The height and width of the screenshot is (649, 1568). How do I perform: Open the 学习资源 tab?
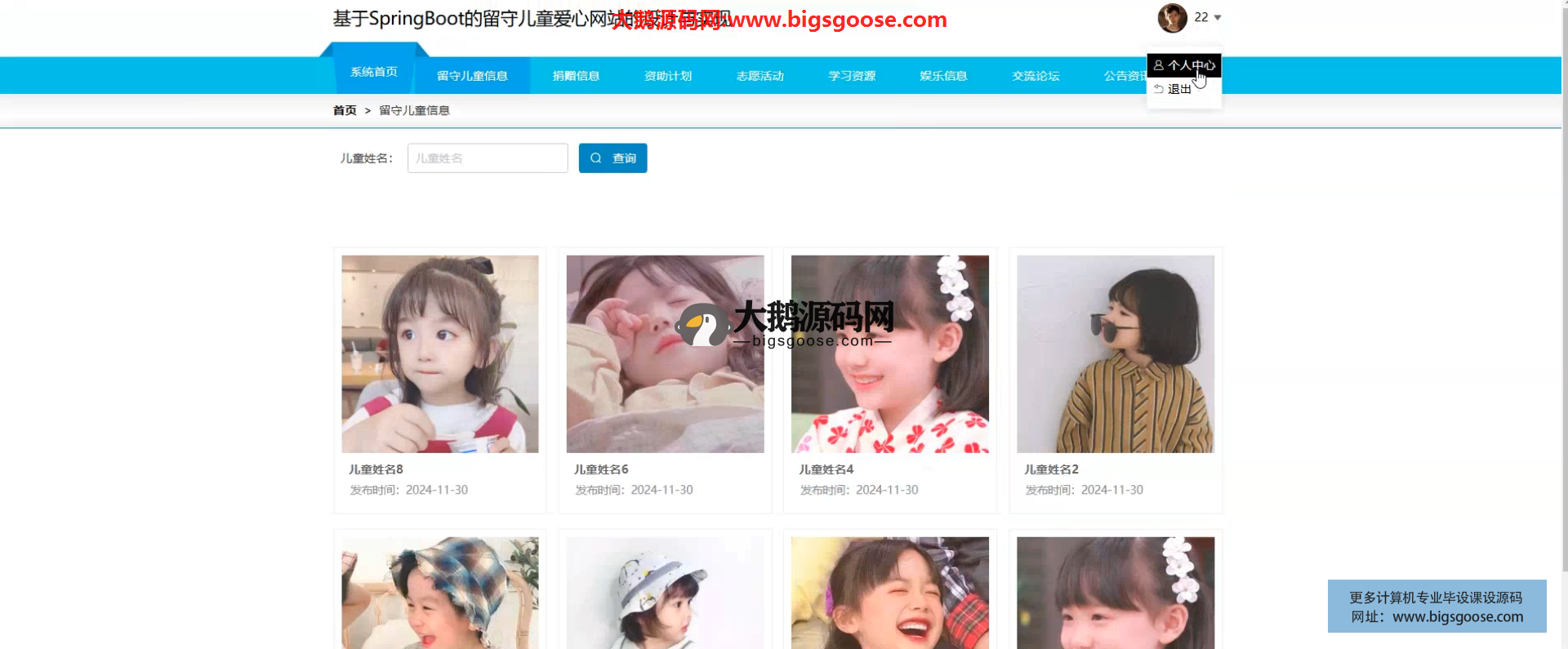852,76
